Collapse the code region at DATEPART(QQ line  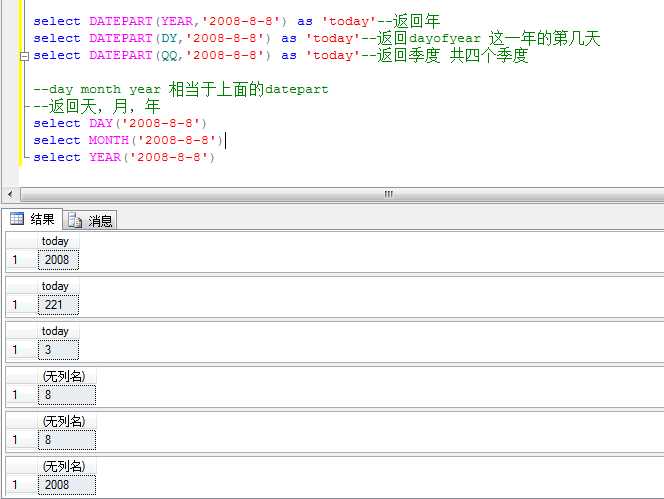pyautogui.click(x=25, y=56)
